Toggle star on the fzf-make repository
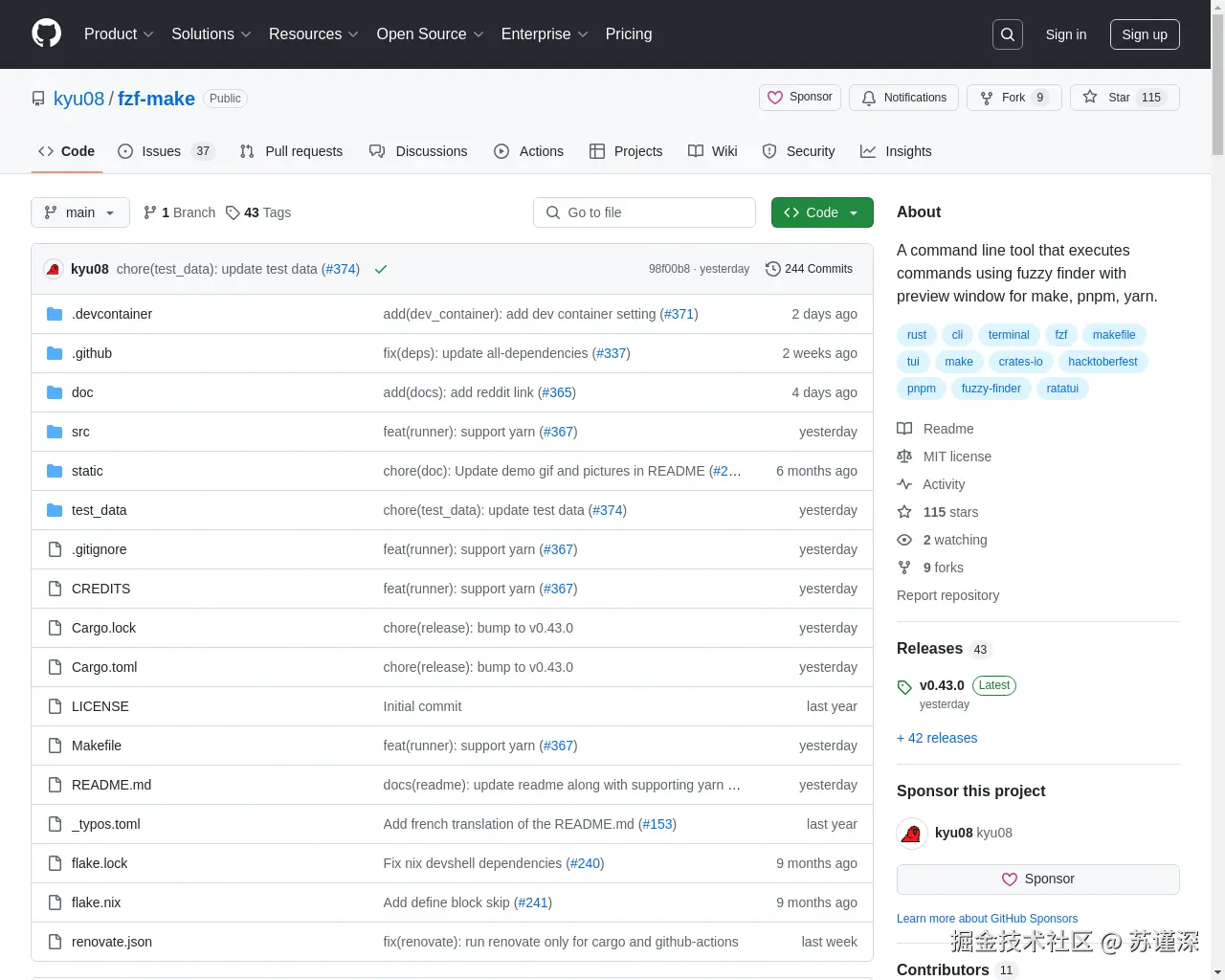This screenshot has width=1225, height=980. (x=1125, y=97)
